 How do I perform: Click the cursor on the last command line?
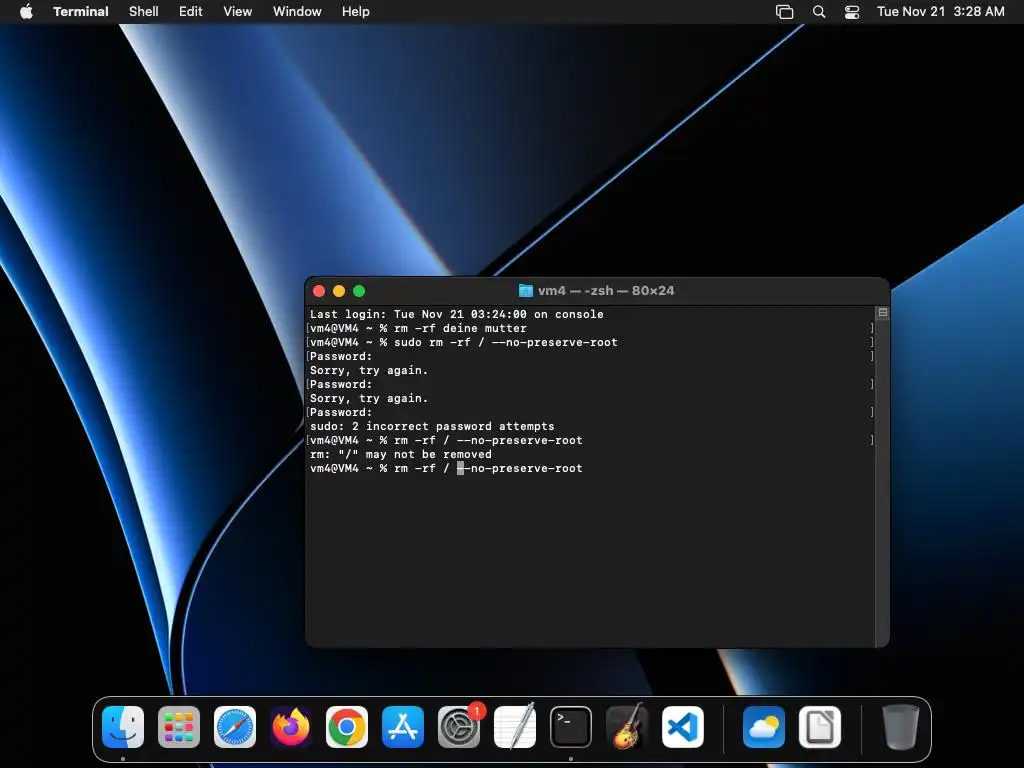[x=460, y=468]
